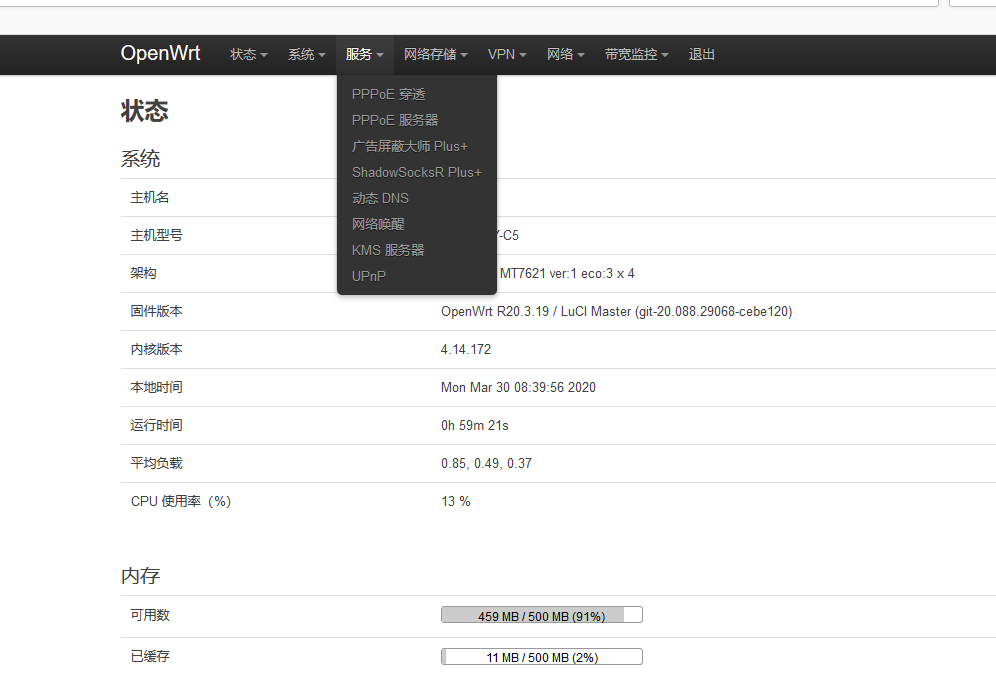Click local time value Mon Mar 30
This screenshot has width=996, height=699.
tap(518, 388)
